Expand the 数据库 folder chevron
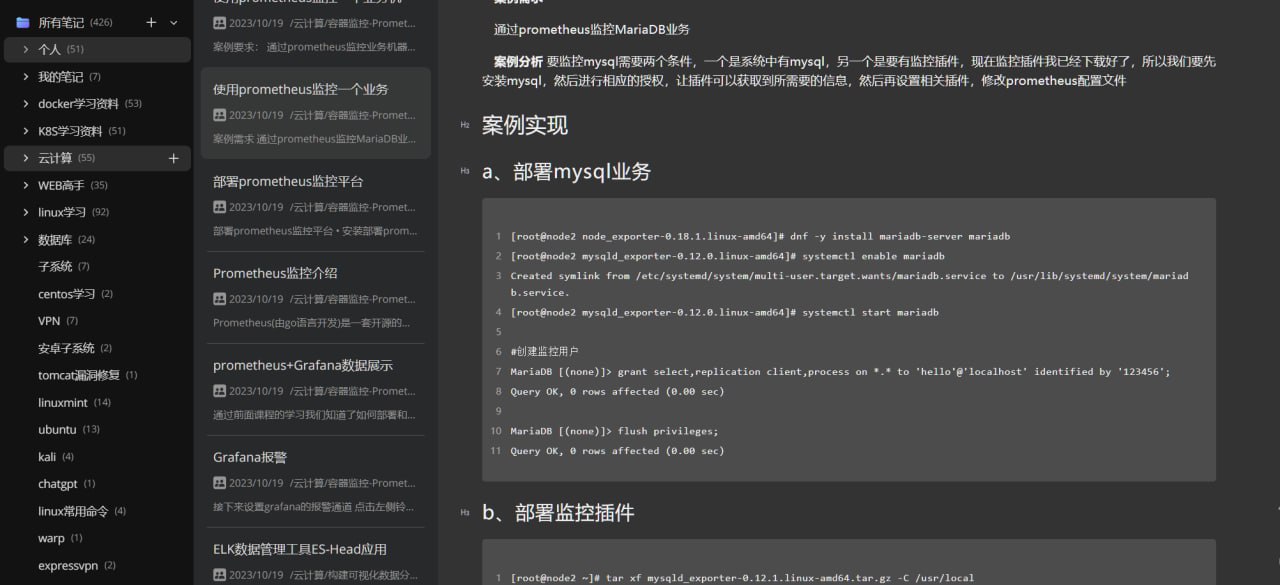The height and width of the screenshot is (585, 1280). tap(26, 240)
